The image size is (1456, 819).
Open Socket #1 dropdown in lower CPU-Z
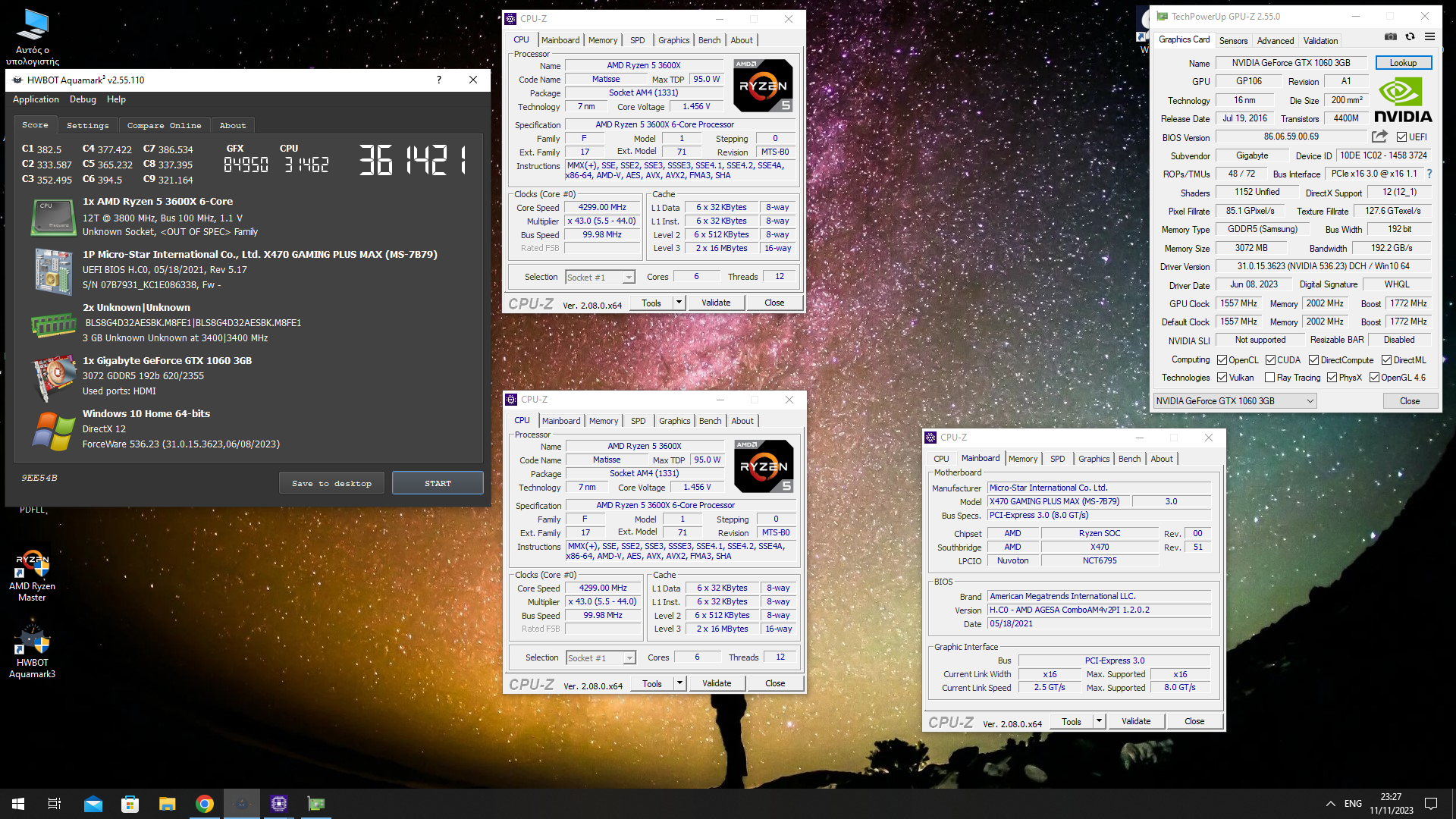(600, 658)
